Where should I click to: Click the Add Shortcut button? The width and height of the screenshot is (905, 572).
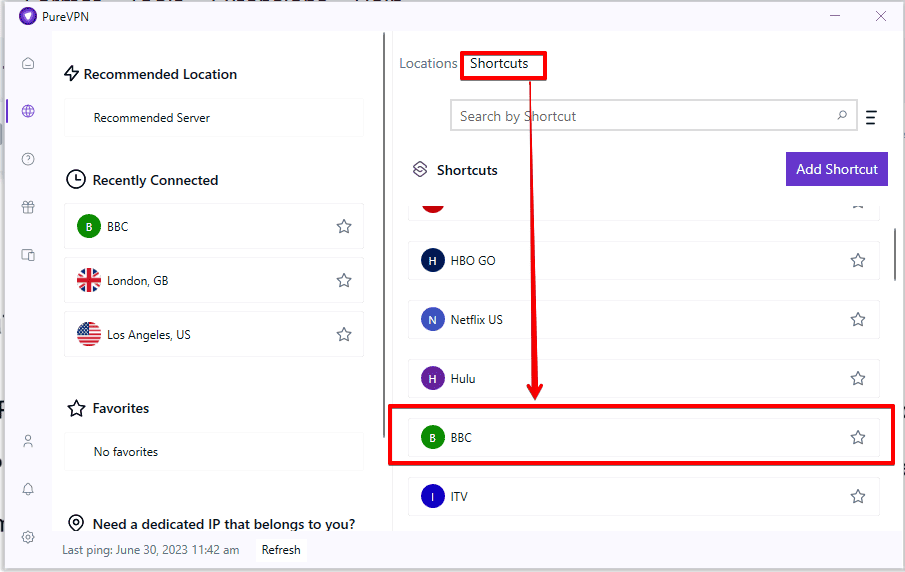click(836, 169)
